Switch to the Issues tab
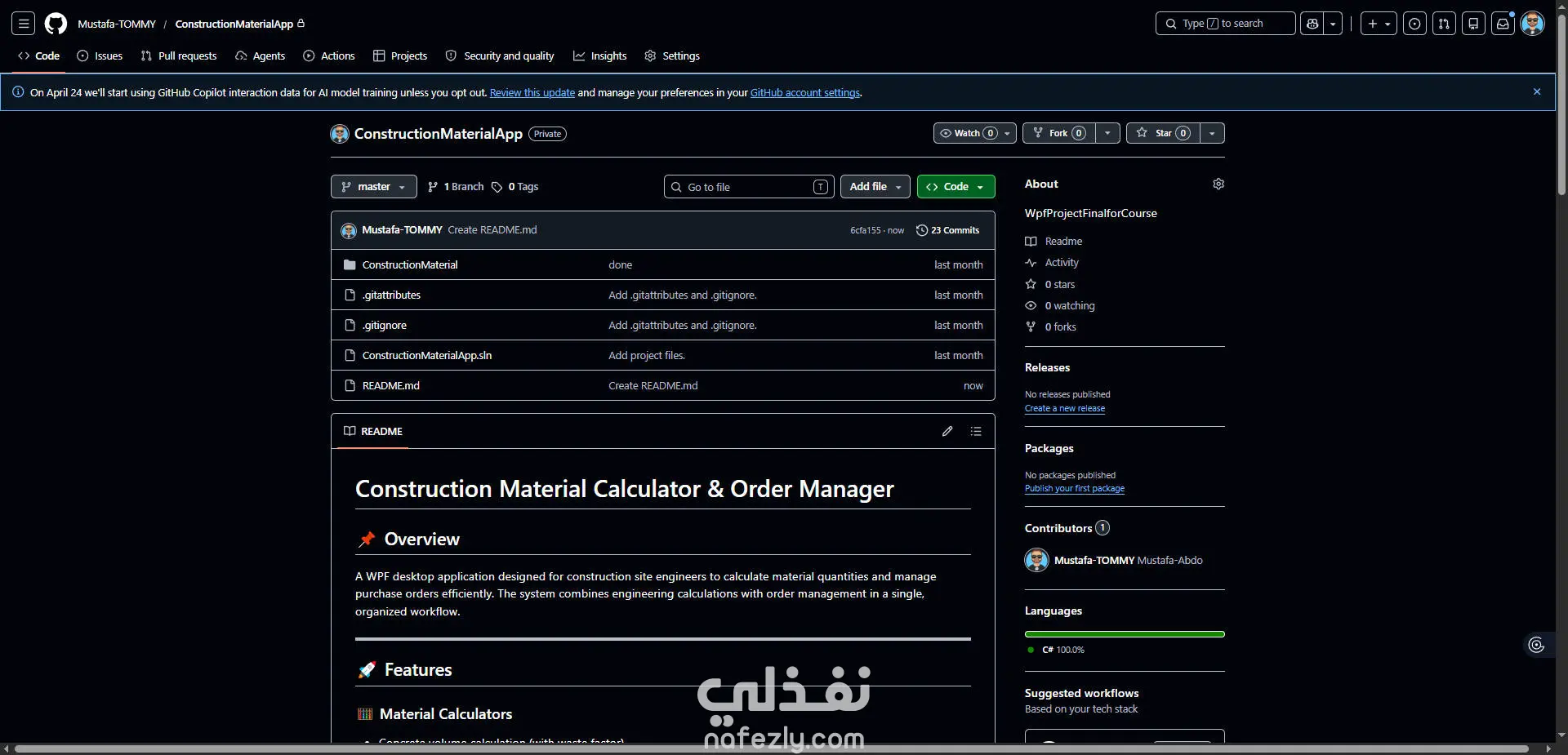This screenshot has width=1568, height=755. pyautogui.click(x=100, y=56)
